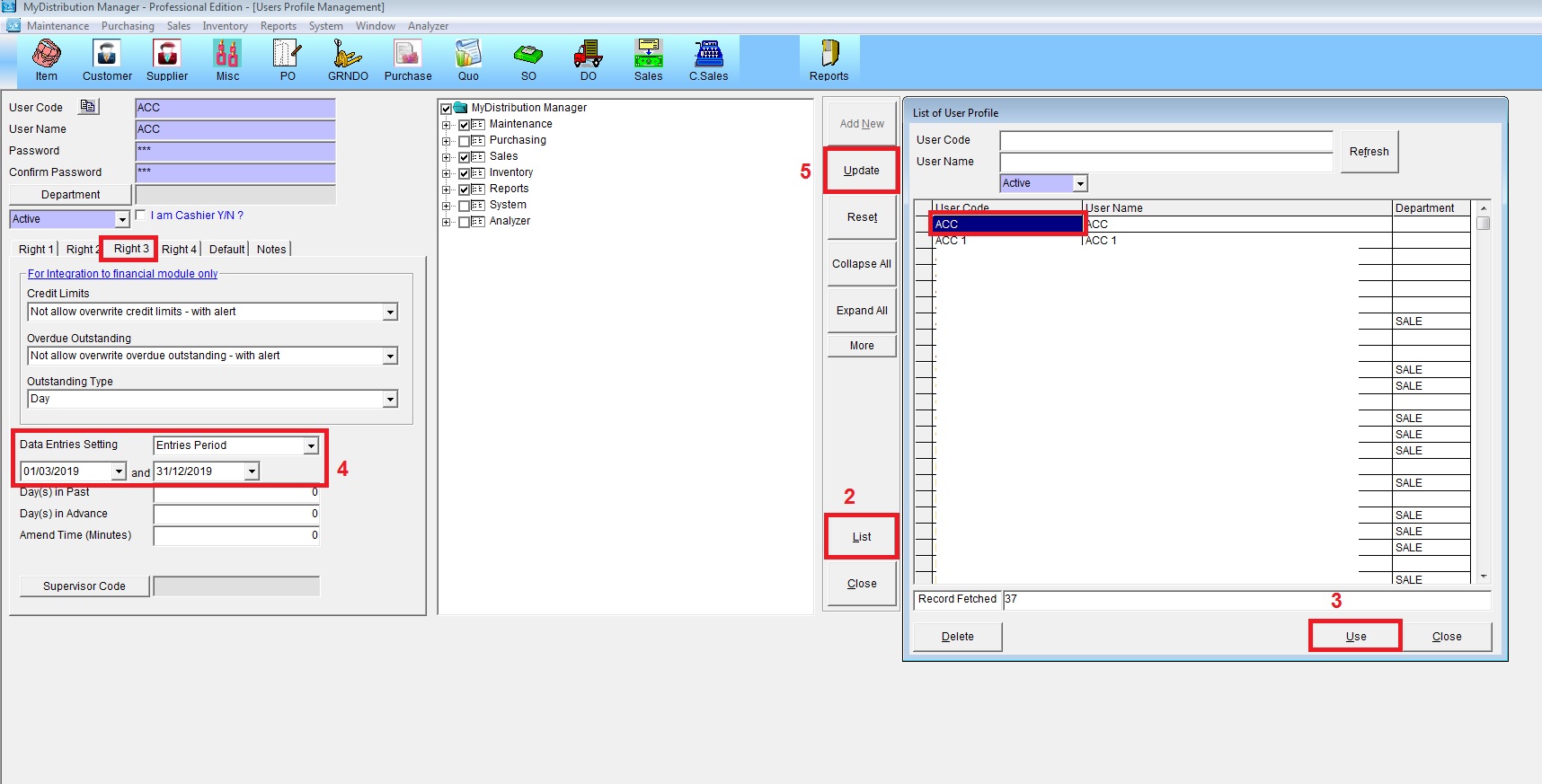The image size is (1542, 784).
Task: Switch to the Right 4 tab
Action: click(x=179, y=250)
